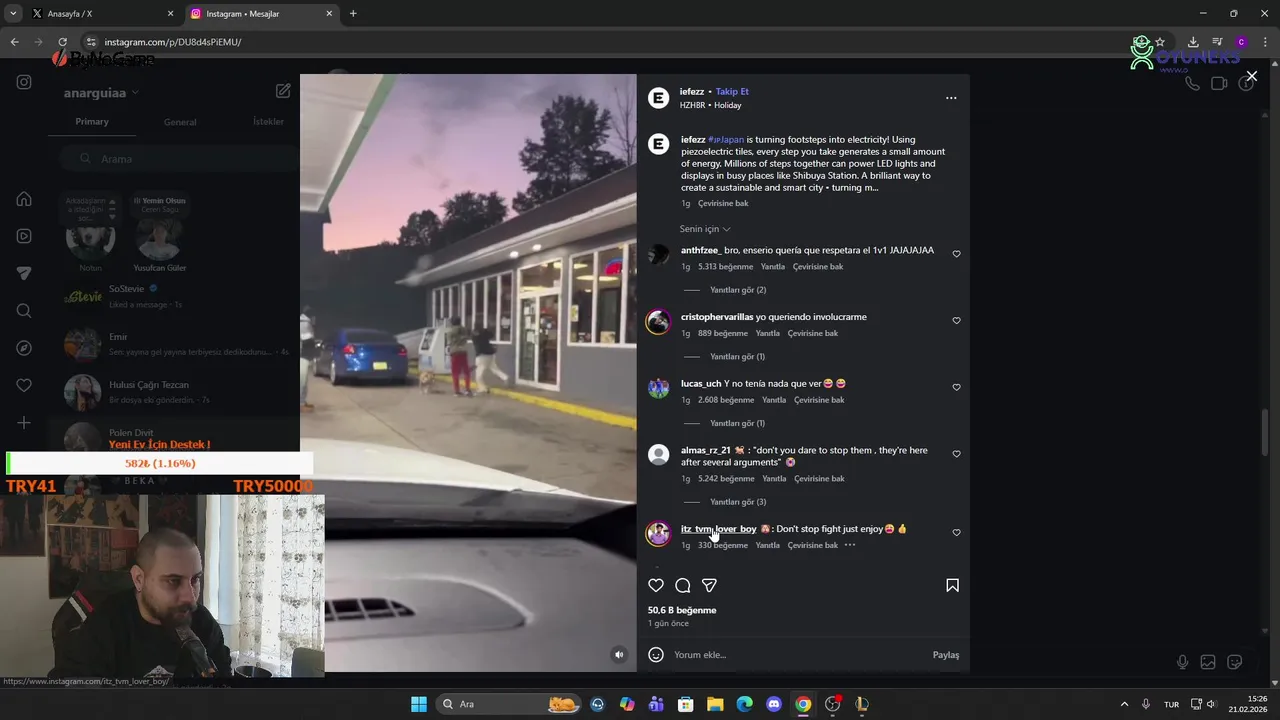Expand replies (3) under almas_rz_21 comment
Image resolution: width=1280 pixels, height=720 pixels.
point(738,502)
